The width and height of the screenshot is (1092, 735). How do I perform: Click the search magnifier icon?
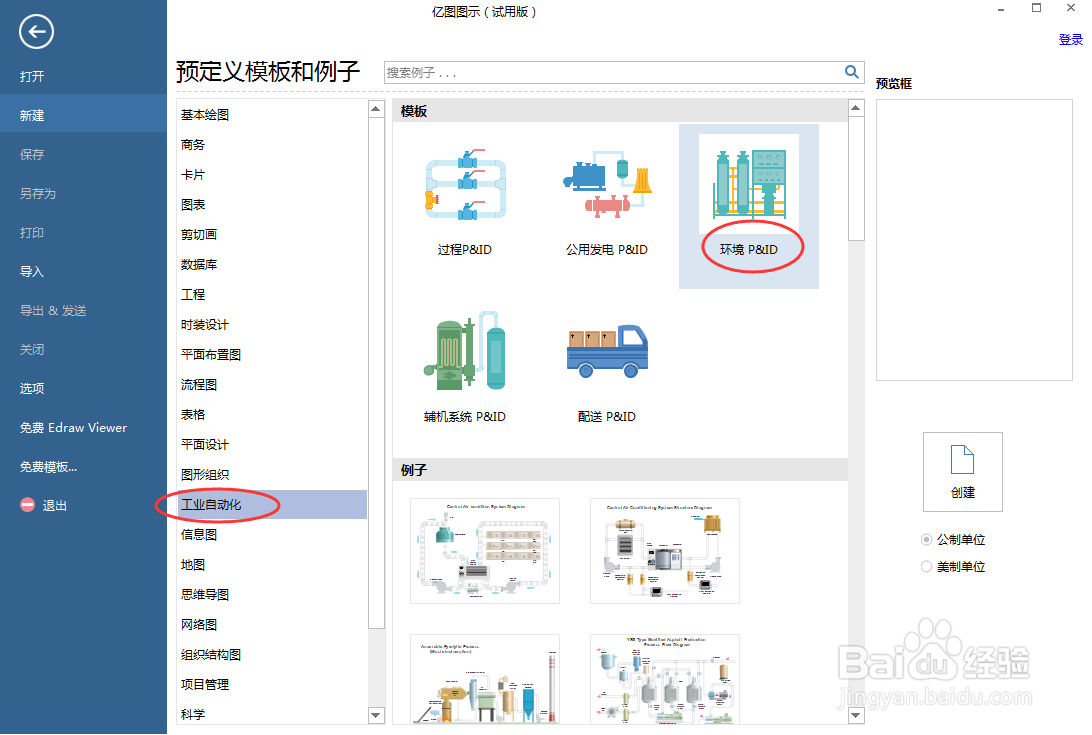tap(851, 71)
